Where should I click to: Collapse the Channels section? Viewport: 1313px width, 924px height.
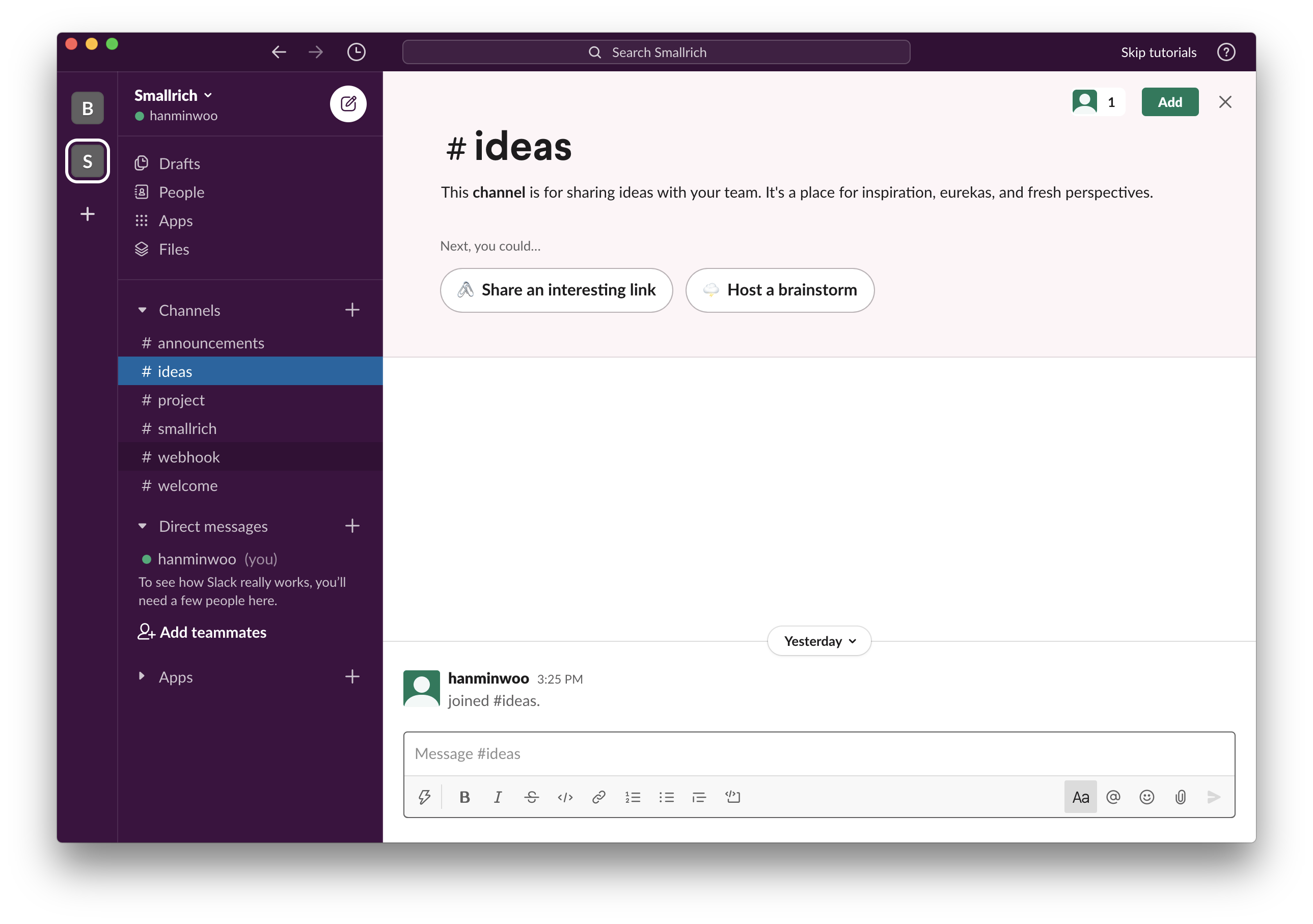click(143, 311)
